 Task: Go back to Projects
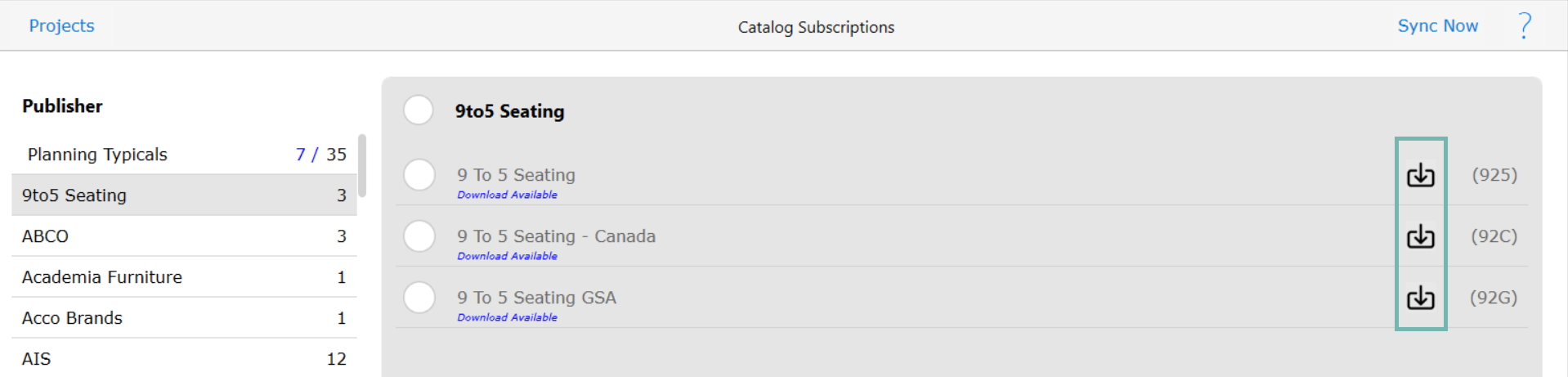[62, 25]
